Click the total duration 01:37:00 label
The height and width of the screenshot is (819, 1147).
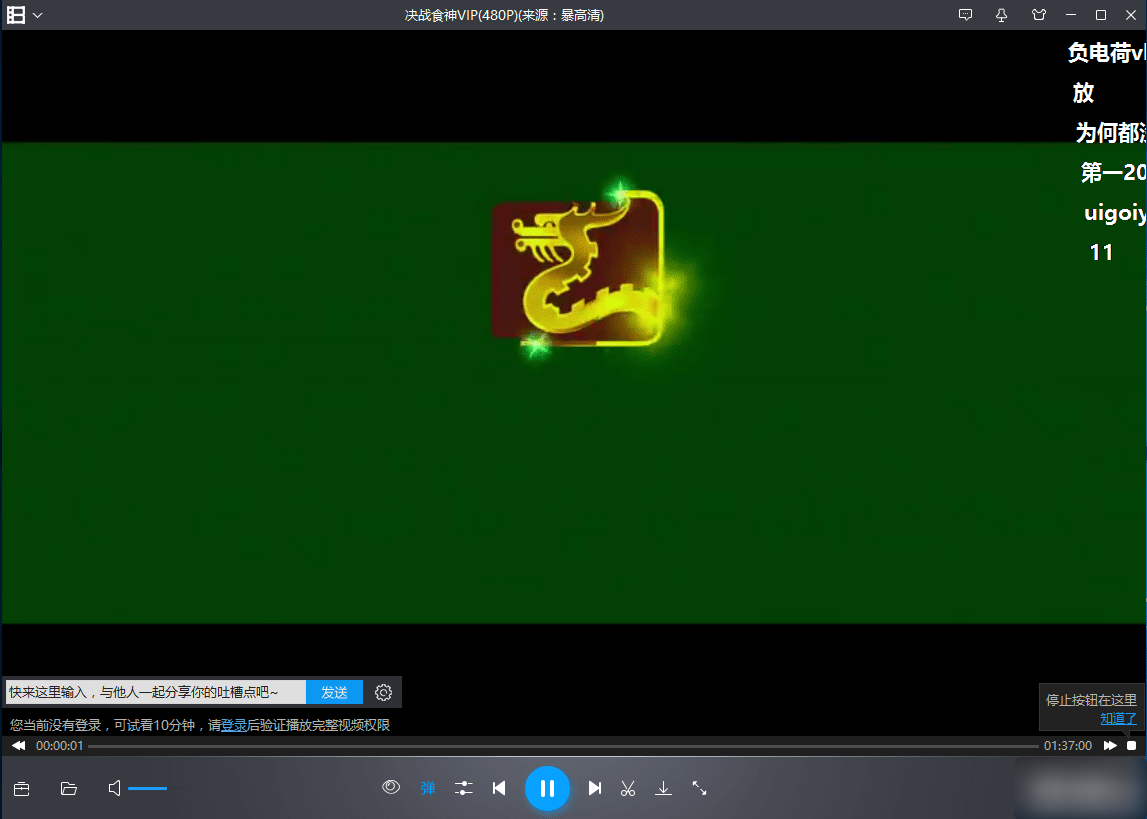1068,746
